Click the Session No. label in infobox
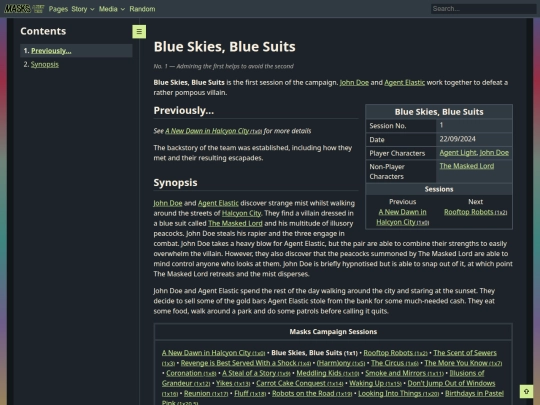Image resolution: width=540 pixels, height=405 pixels. click(388, 126)
